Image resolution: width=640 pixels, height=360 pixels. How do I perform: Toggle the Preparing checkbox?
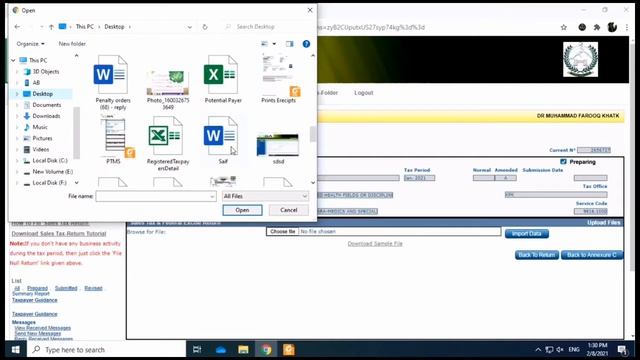(563, 162)
